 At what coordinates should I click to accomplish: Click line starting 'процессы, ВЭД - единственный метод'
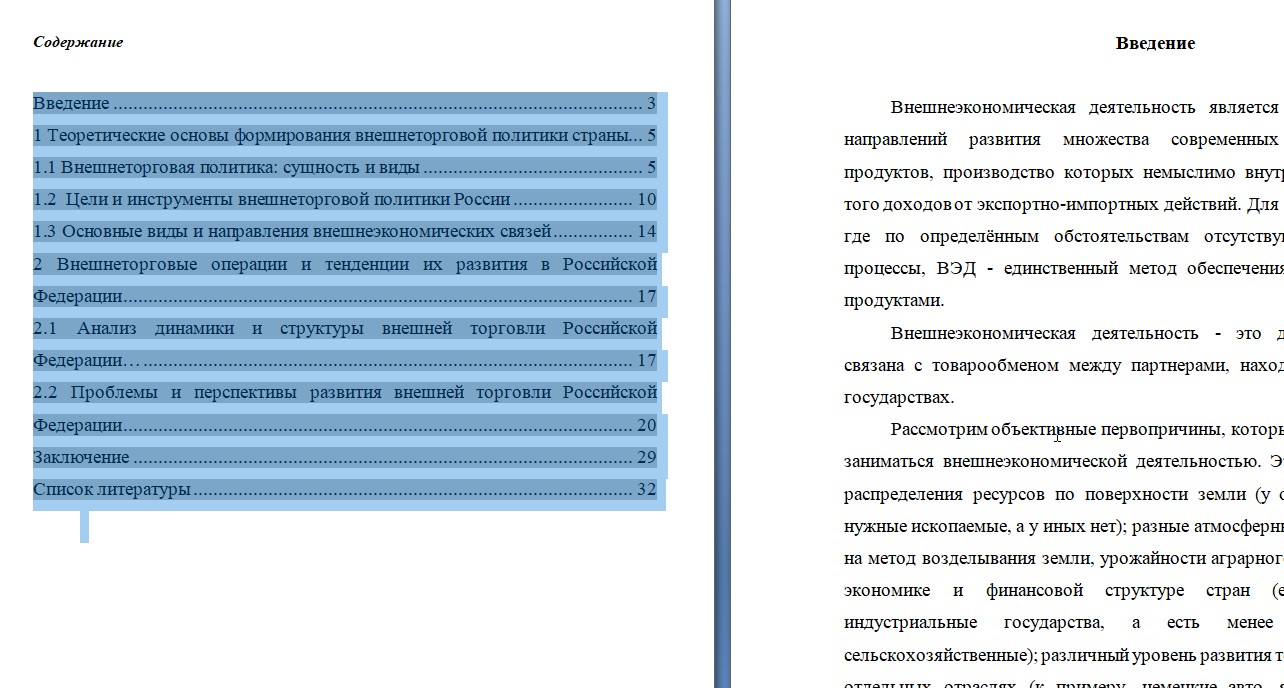pos(1064,268)
